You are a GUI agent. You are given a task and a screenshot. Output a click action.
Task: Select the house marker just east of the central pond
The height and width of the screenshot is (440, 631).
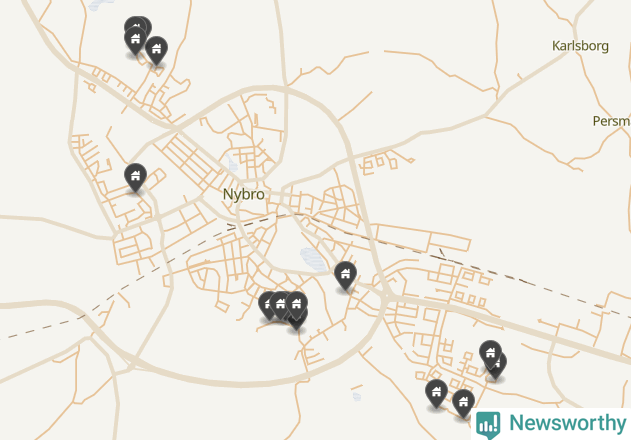pos(345,275)
